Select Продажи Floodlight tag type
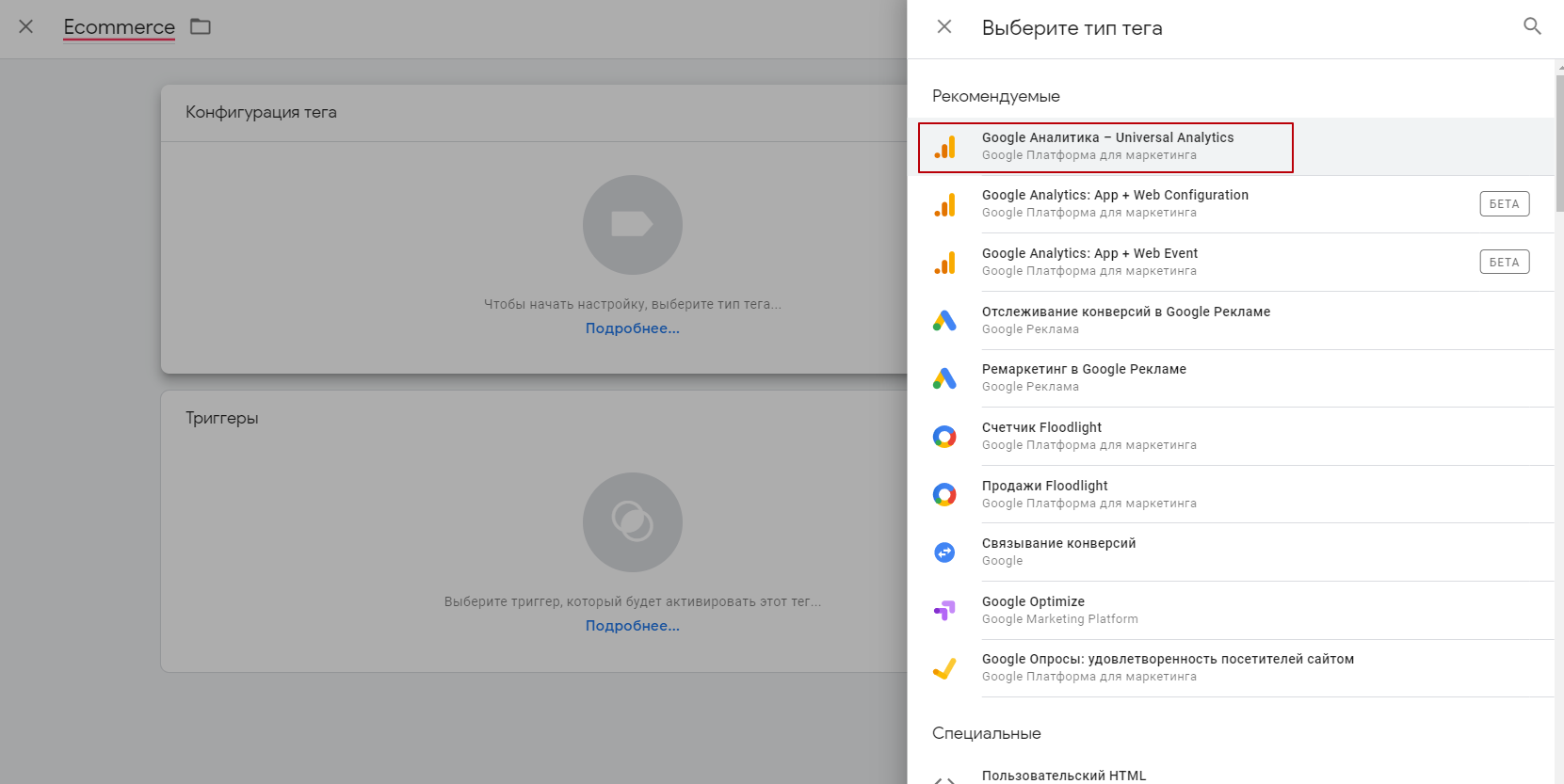The width and height of the screenshot is (1564, 784). 1231,495
